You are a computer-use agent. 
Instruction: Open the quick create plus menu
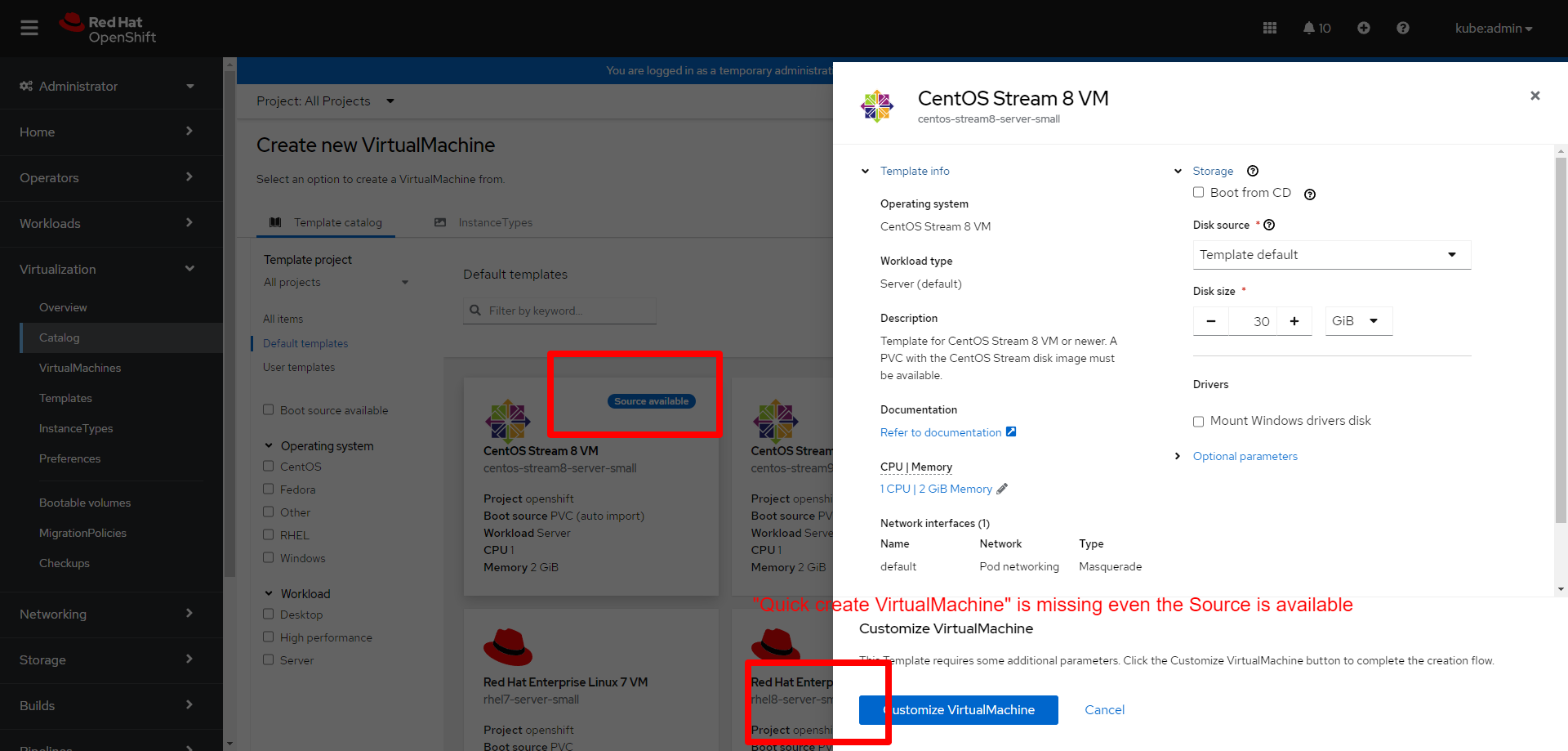point(1364,28)
